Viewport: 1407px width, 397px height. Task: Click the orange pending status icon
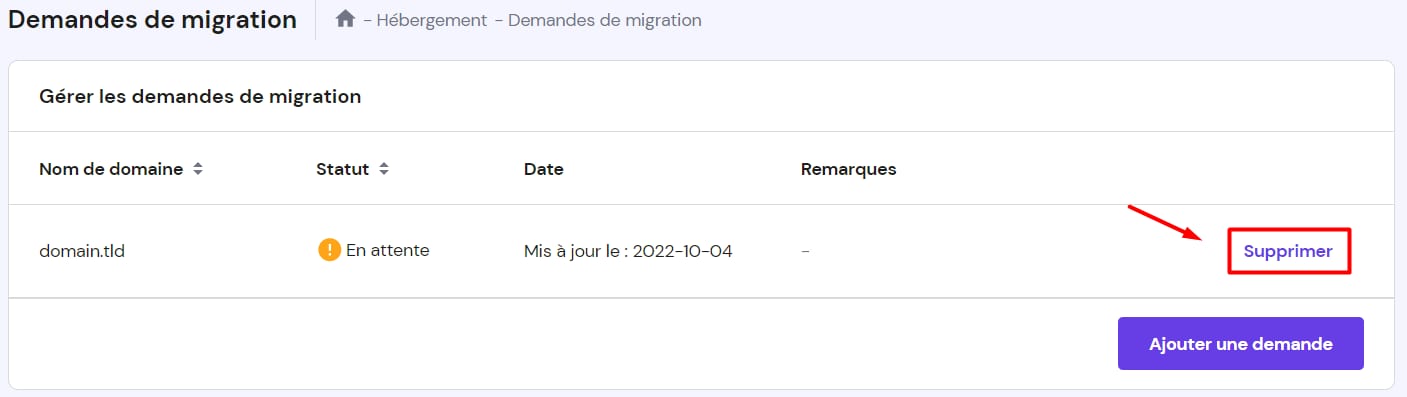click(x=329, y=250)
